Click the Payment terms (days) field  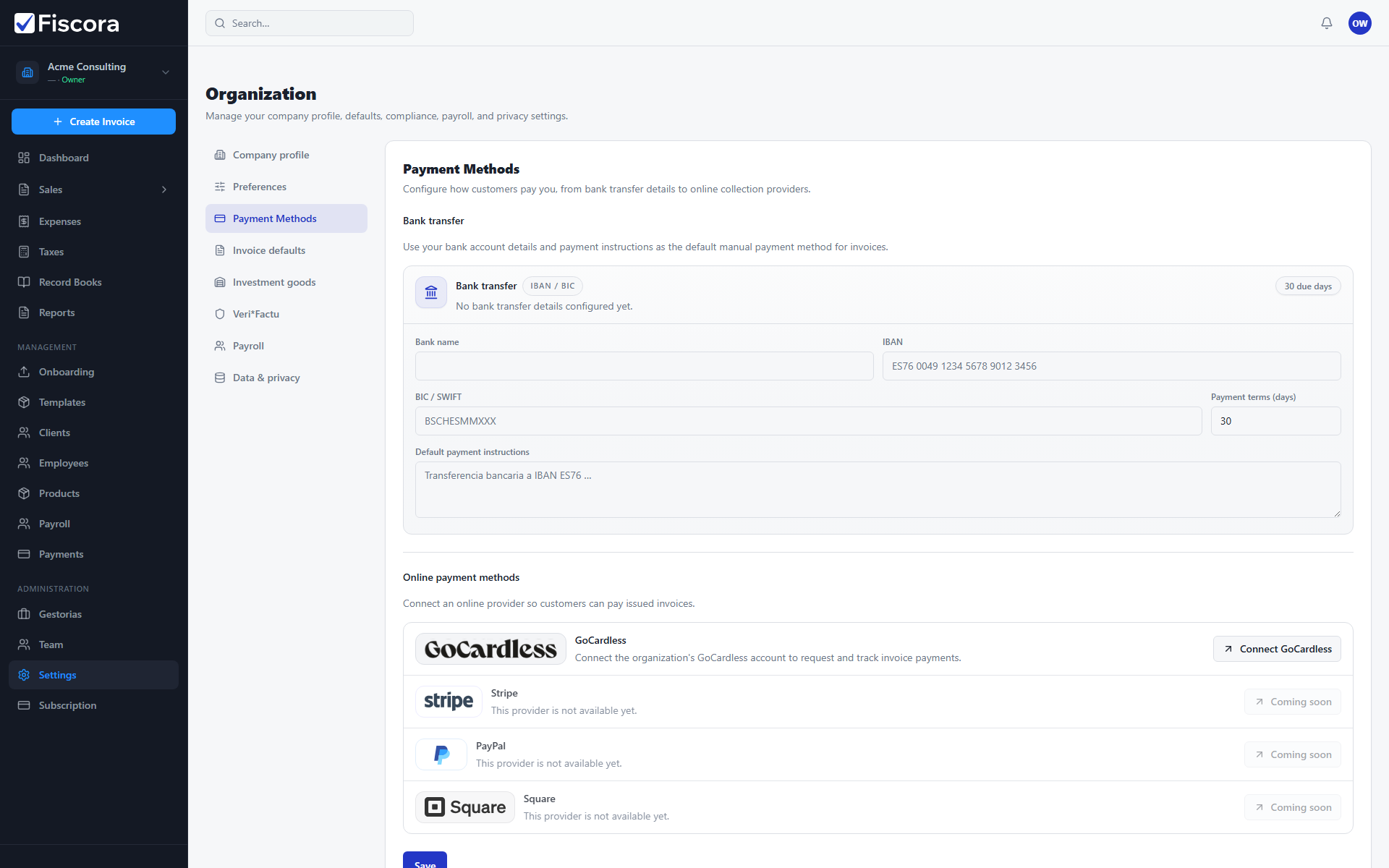pos(1275,421)
